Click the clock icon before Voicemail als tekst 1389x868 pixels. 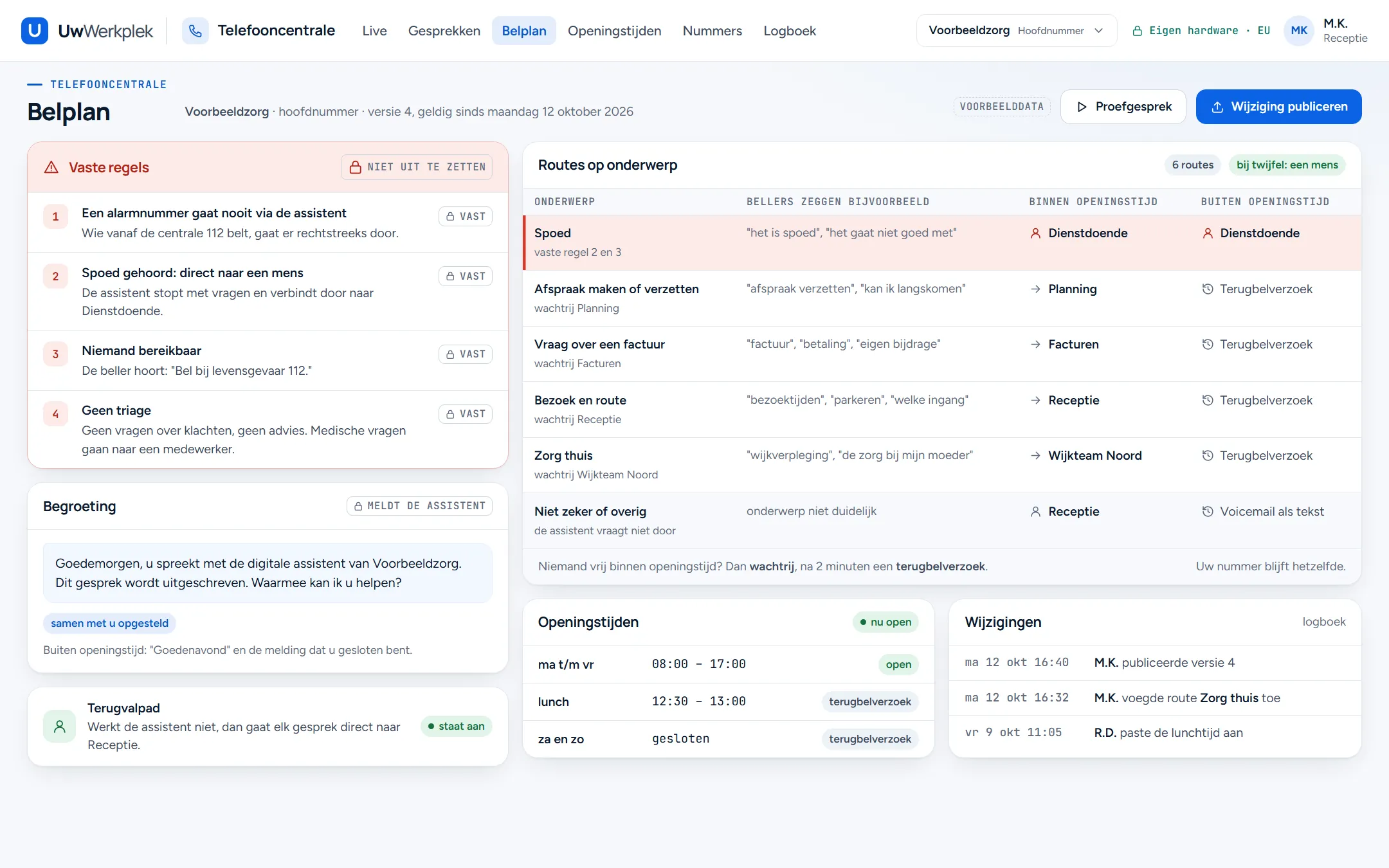1208,512
